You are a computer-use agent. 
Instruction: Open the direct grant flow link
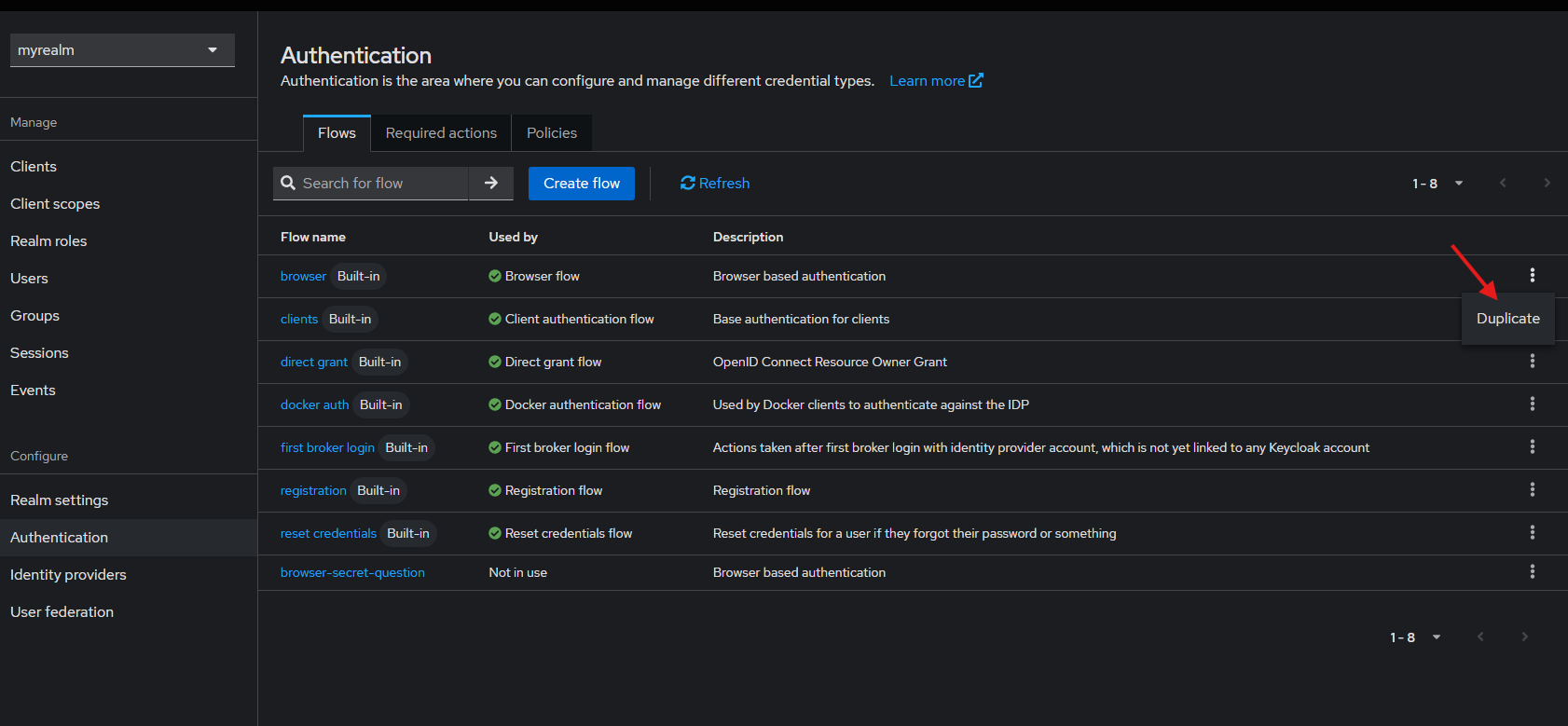point(314,362)
